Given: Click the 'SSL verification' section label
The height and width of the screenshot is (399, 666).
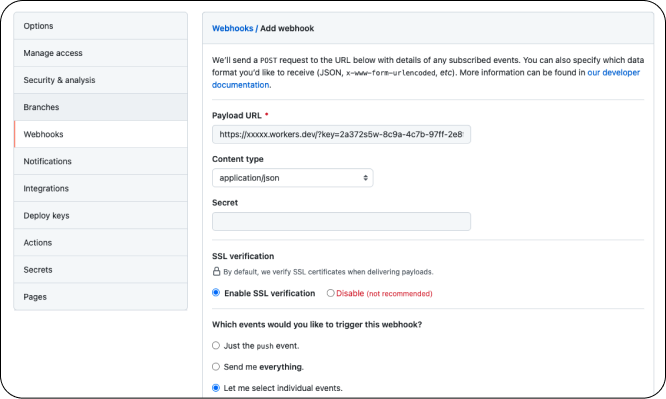Looking at the screenshot, I should tap(243, 256).
